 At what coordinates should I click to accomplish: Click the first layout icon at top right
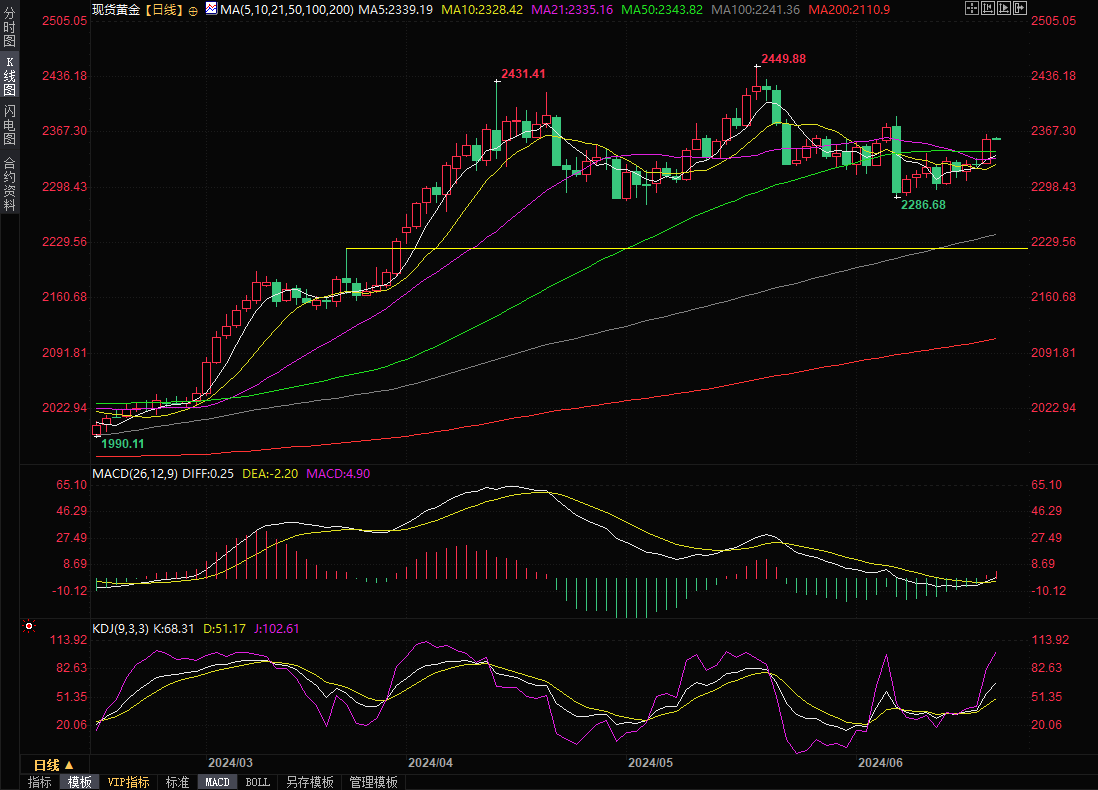point(972,8)
